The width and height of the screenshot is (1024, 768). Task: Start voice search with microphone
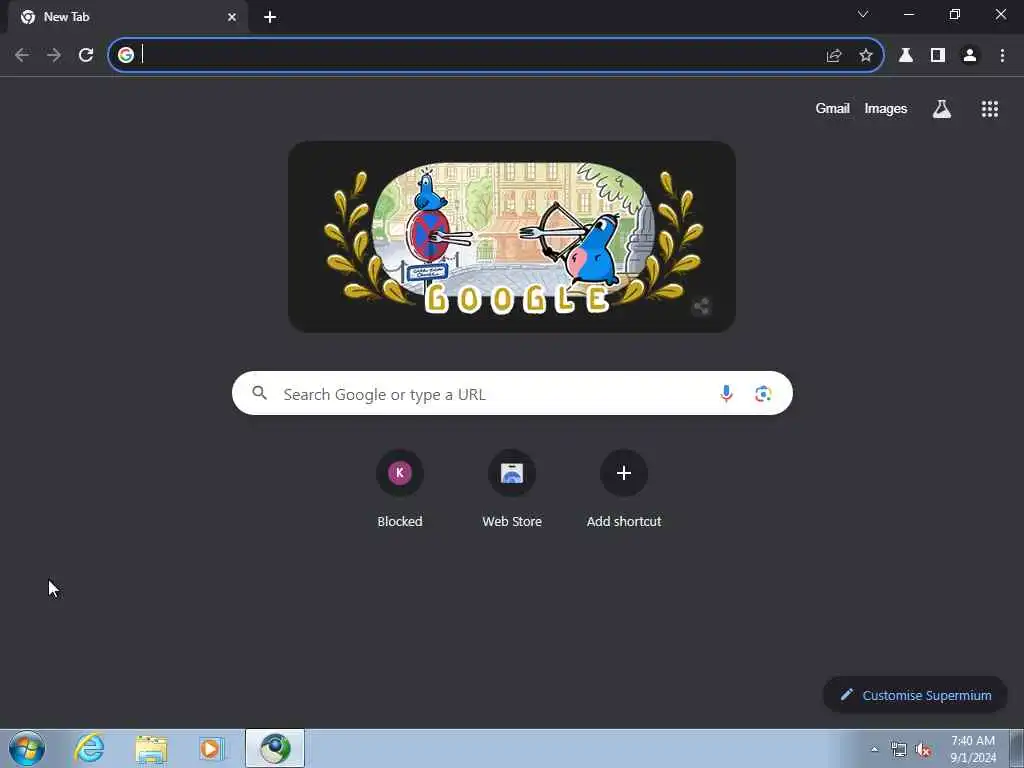click(726, 394)
